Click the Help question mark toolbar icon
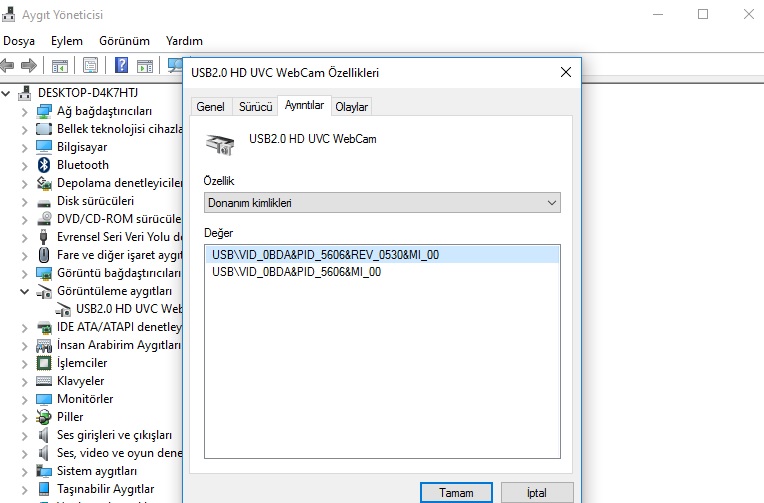The width and height of the screenshot is (764, 503). (x=121, y=65)
